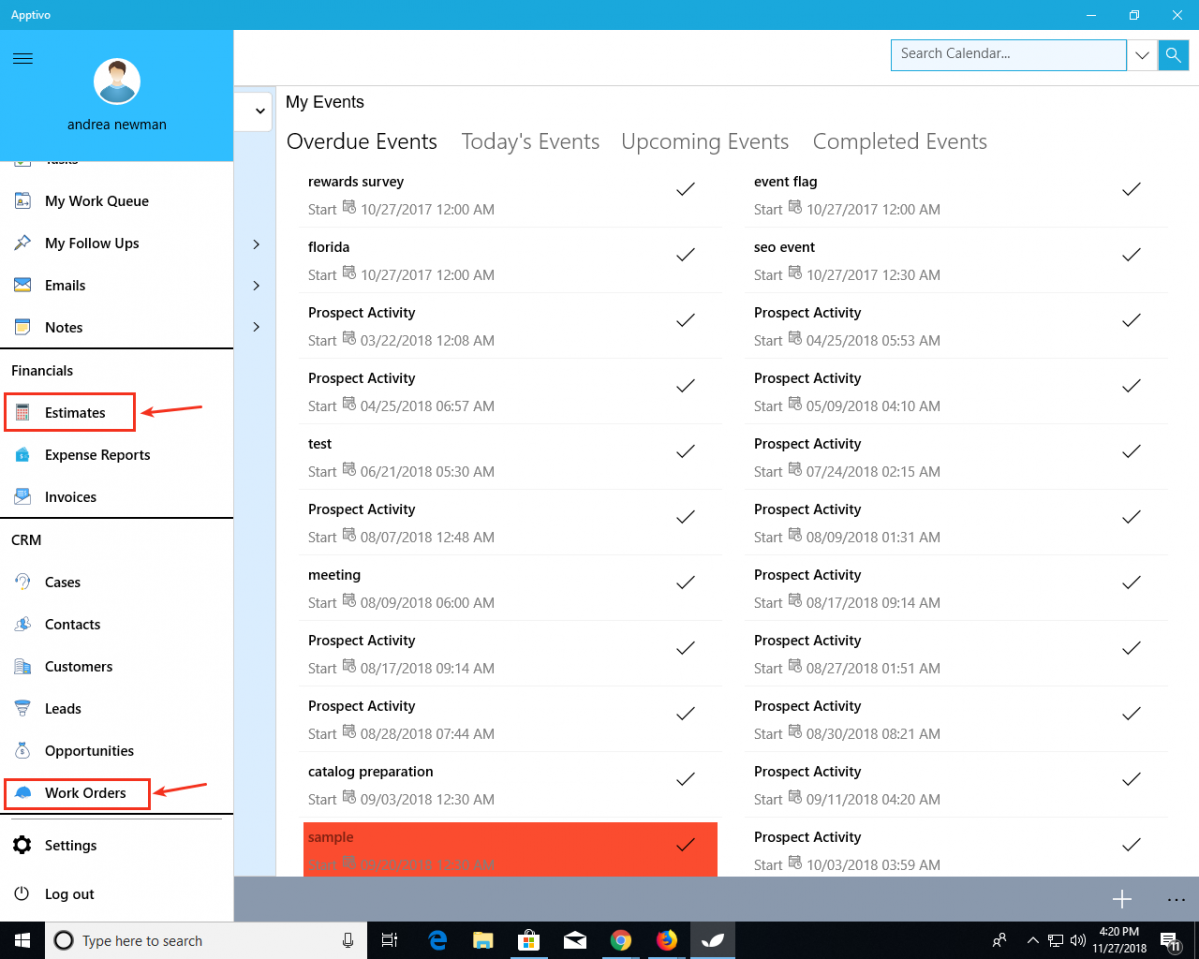Click the Search Calendar input field
Viewport: 1199px width, 959px height.
coord(1008,55)
